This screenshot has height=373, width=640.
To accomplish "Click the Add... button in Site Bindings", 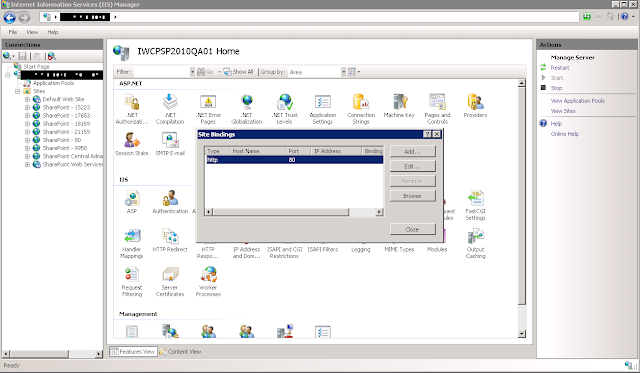I will pyautogui.click(x=412, y=151).
